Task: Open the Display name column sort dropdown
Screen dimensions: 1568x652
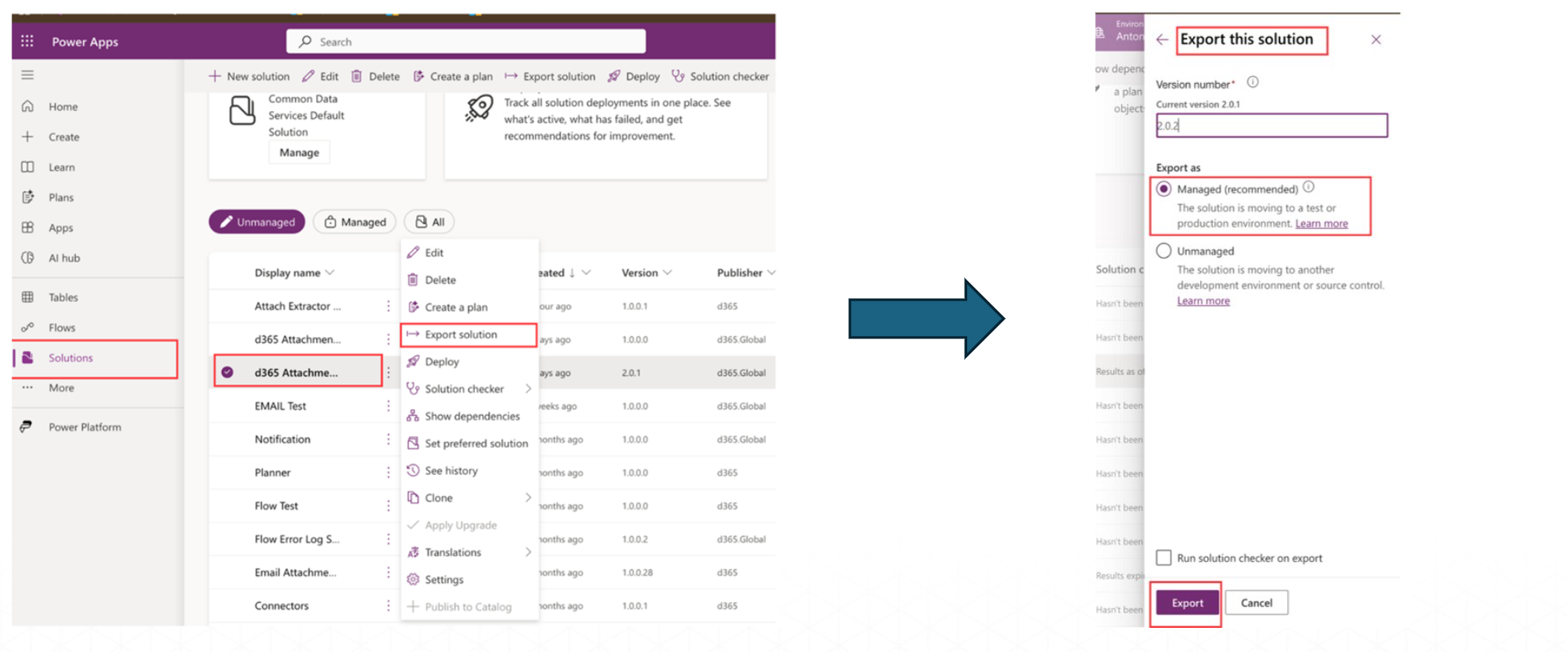Action: [x=331, y=272]
